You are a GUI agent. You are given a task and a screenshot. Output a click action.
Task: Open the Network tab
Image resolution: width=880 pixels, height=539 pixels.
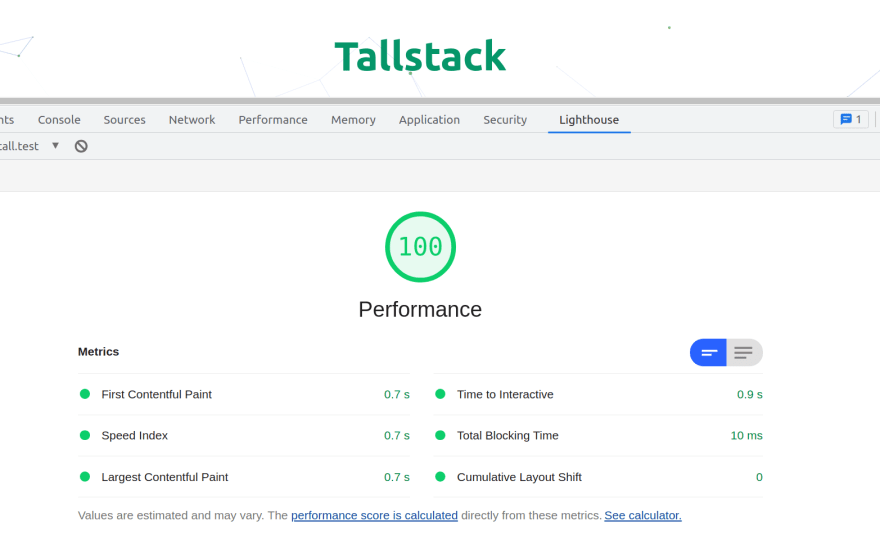coord(192,120)
